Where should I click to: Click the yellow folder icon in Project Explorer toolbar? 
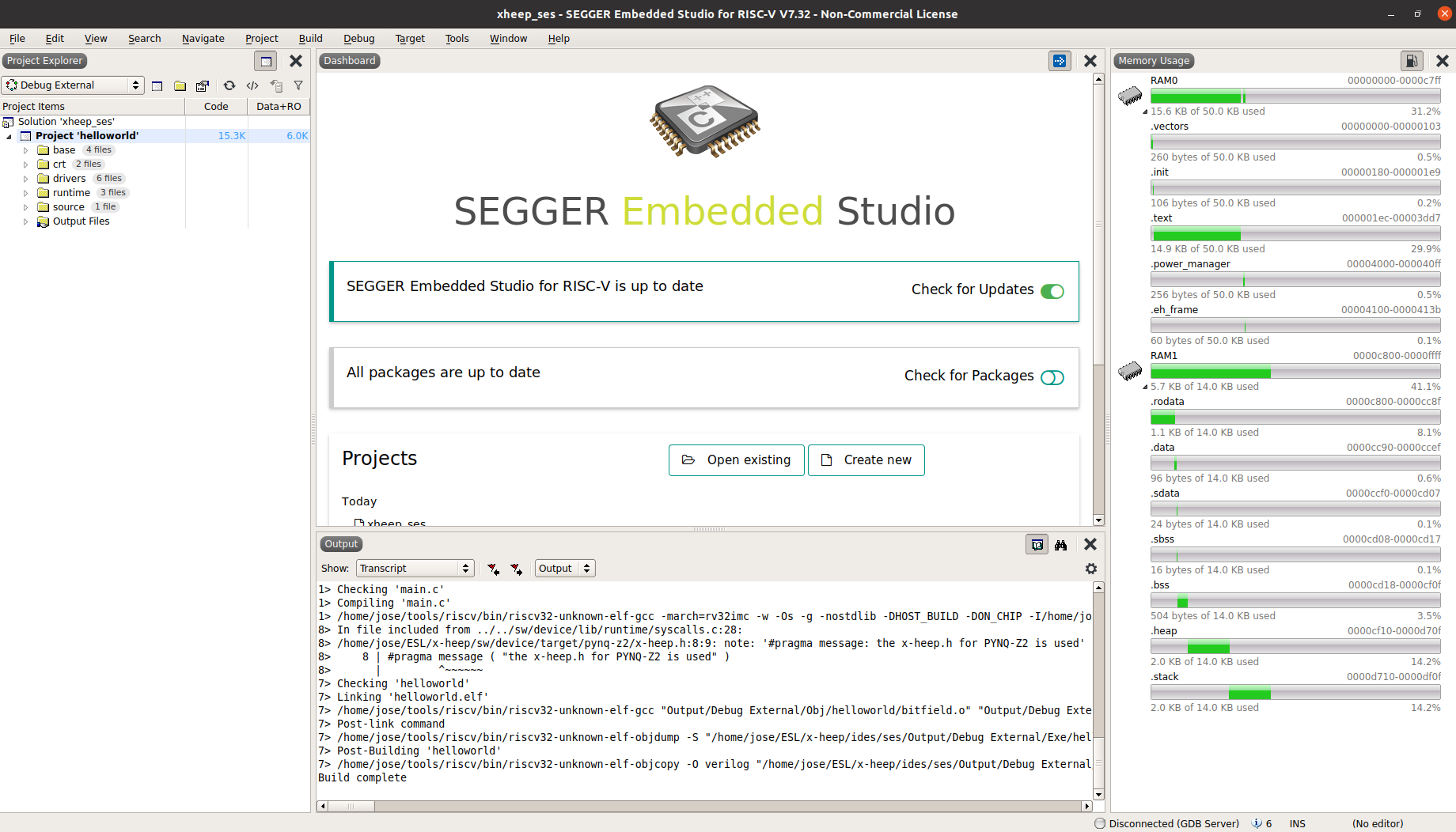[x=180, y=85]
